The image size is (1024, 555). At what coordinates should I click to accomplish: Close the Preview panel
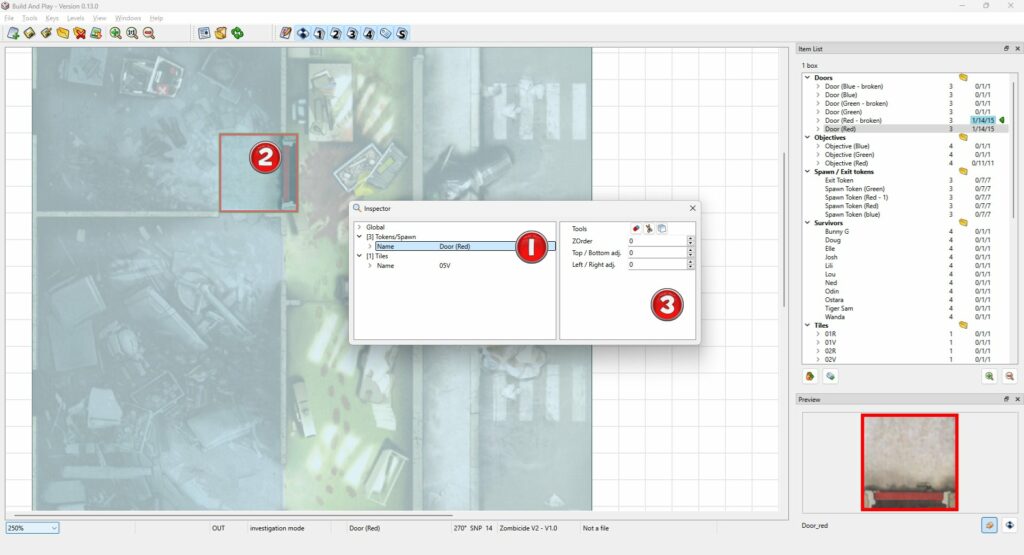click(1017, 399)
